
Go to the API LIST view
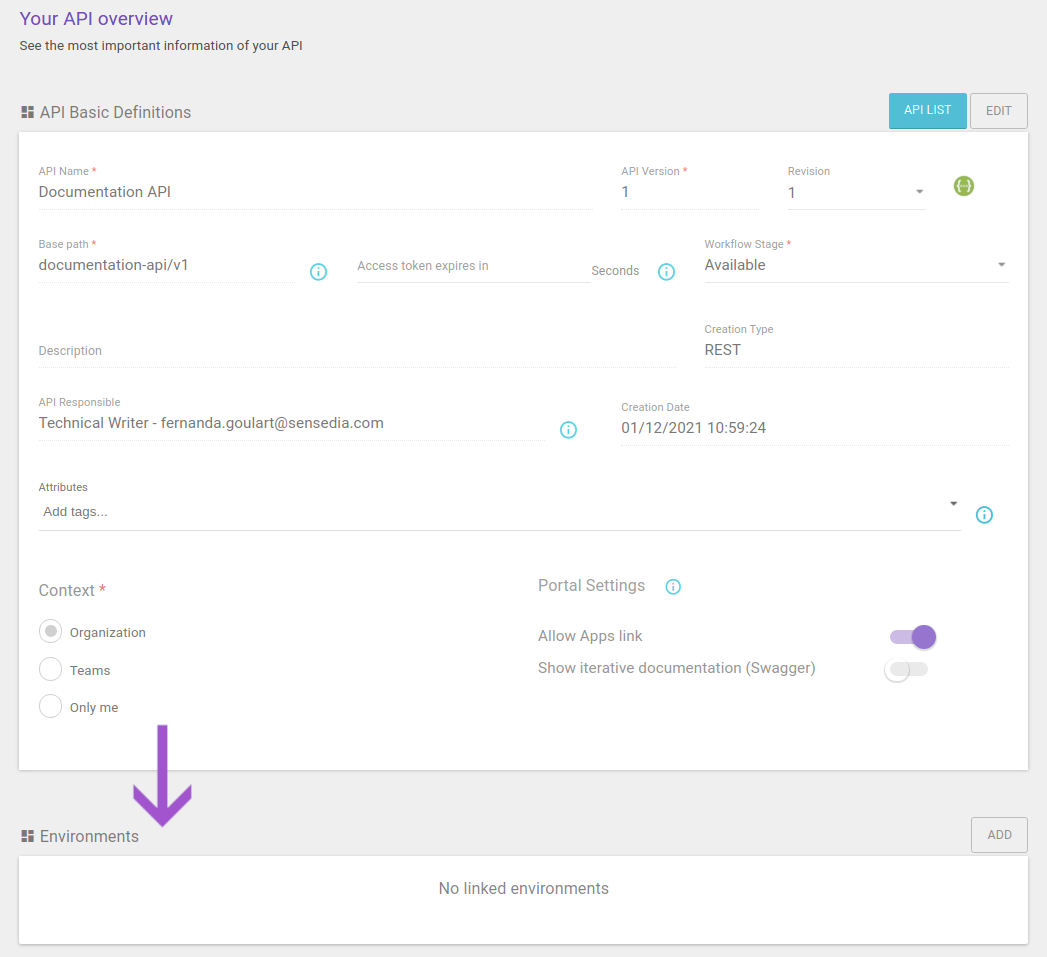coord(927,111)
